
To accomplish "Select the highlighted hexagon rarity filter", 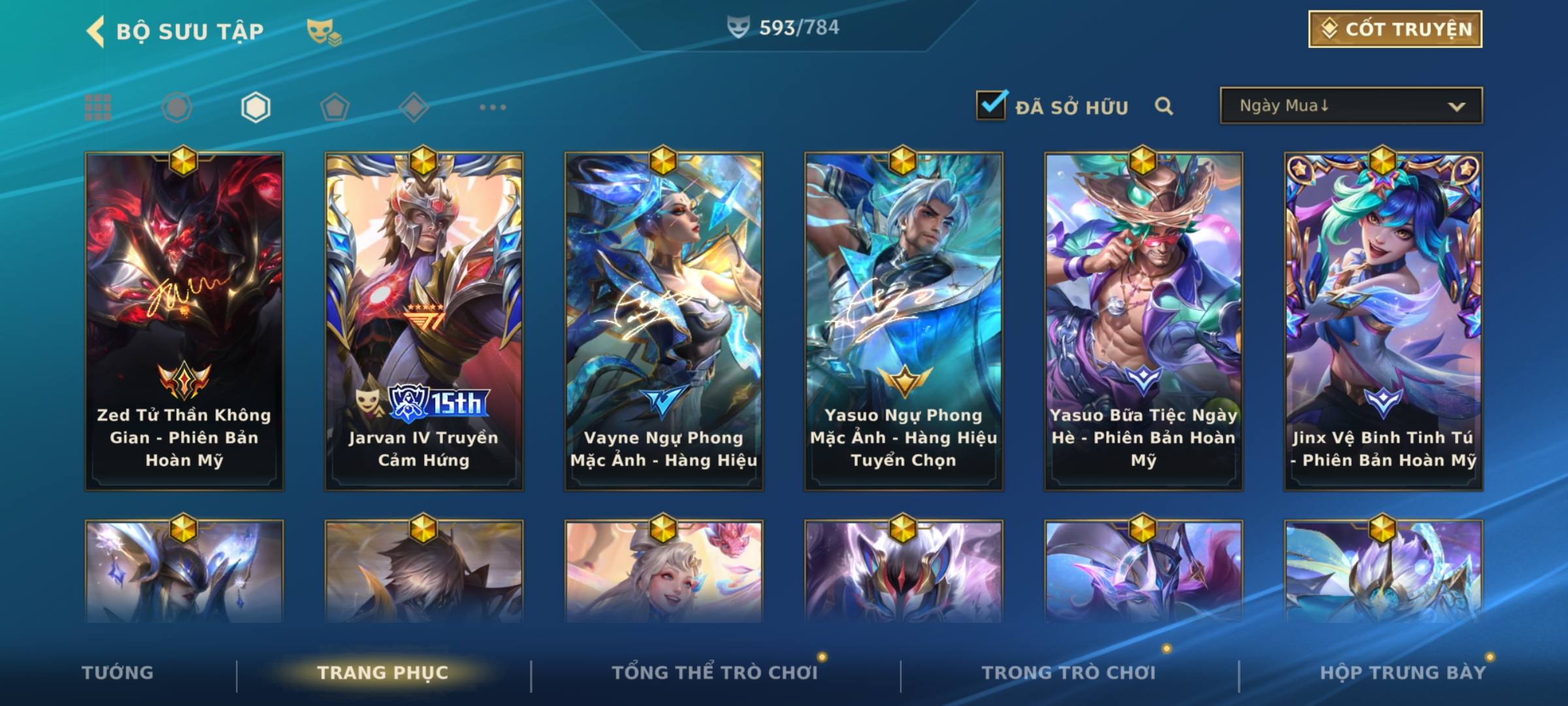I will 255,107.
